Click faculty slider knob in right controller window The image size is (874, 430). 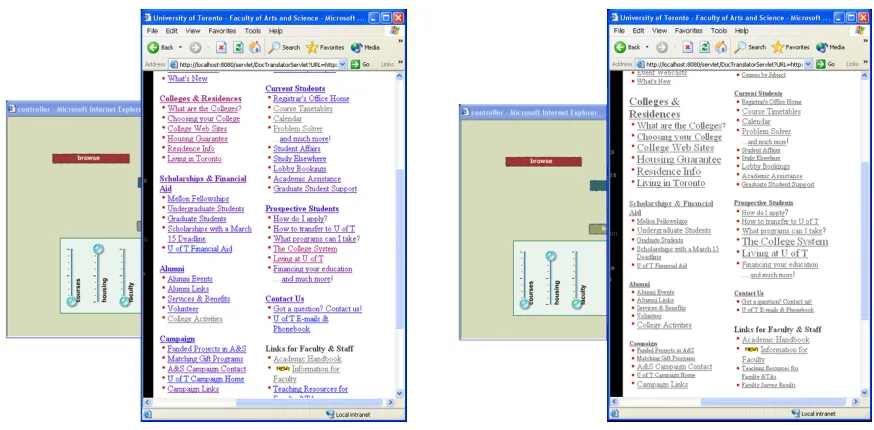click(577, 305)
